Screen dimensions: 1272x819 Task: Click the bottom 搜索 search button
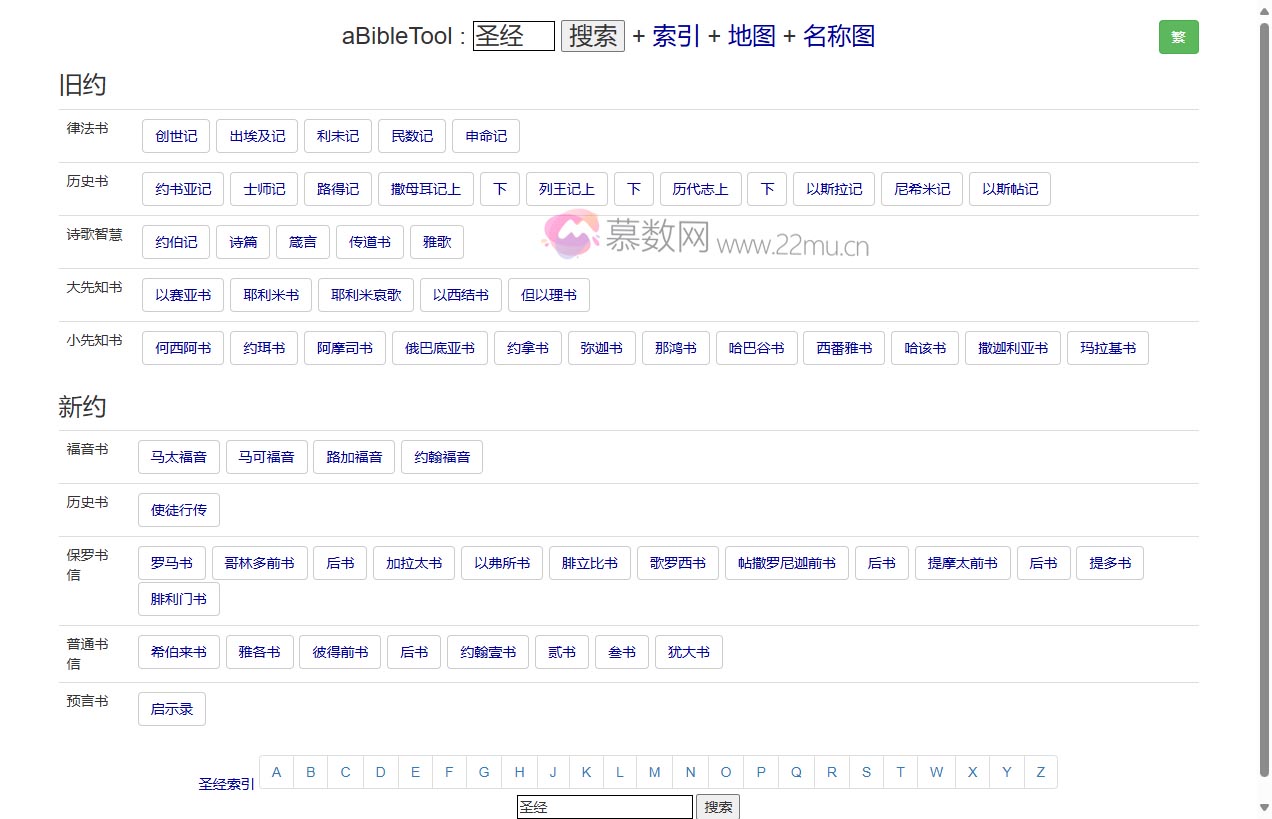(x=717, y=806)
